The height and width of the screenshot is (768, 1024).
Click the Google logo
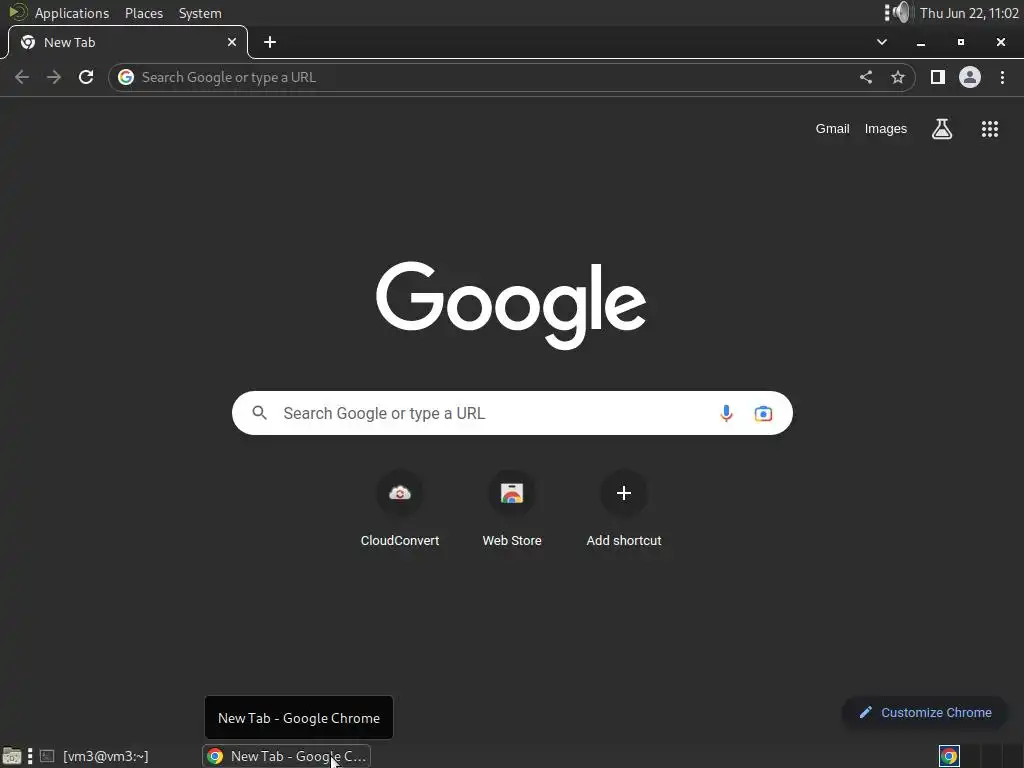pyautogui.click(x=511, y=305)
